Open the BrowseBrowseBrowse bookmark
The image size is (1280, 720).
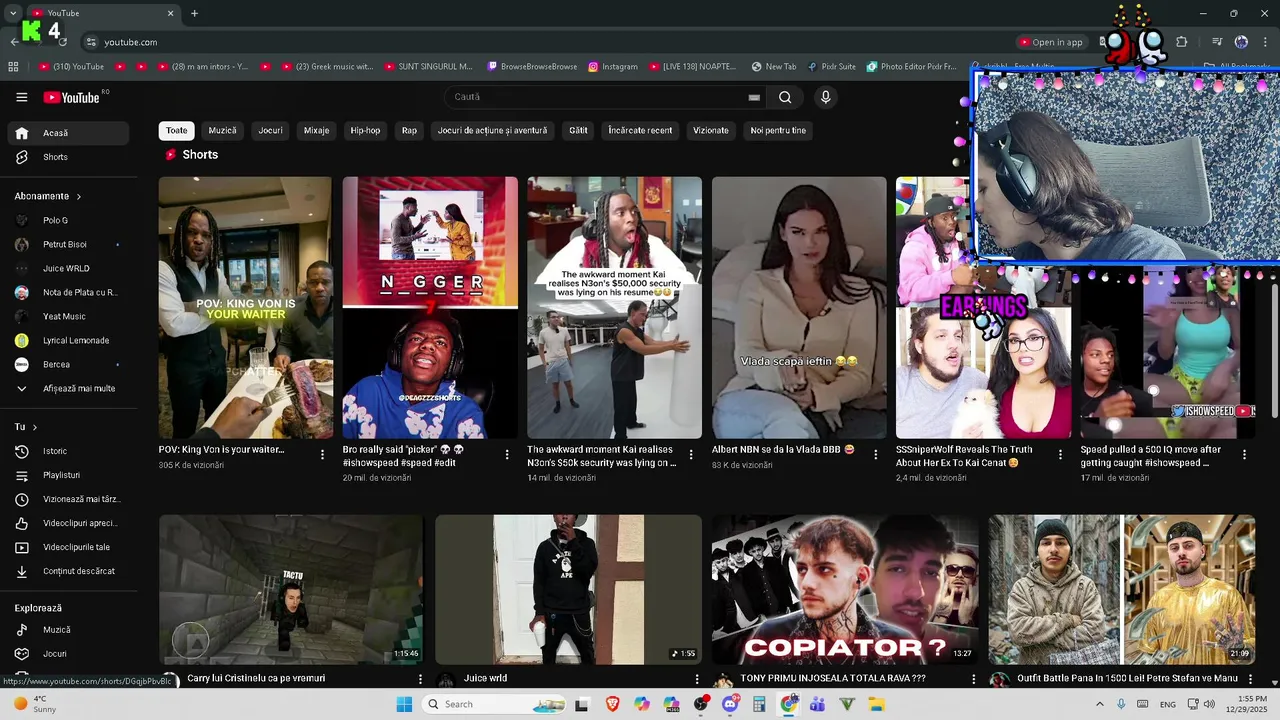point(532,66)
